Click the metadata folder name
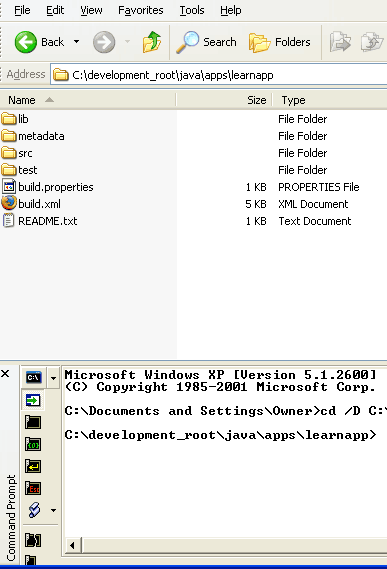 pyautogui.click(x=41, y=136)
